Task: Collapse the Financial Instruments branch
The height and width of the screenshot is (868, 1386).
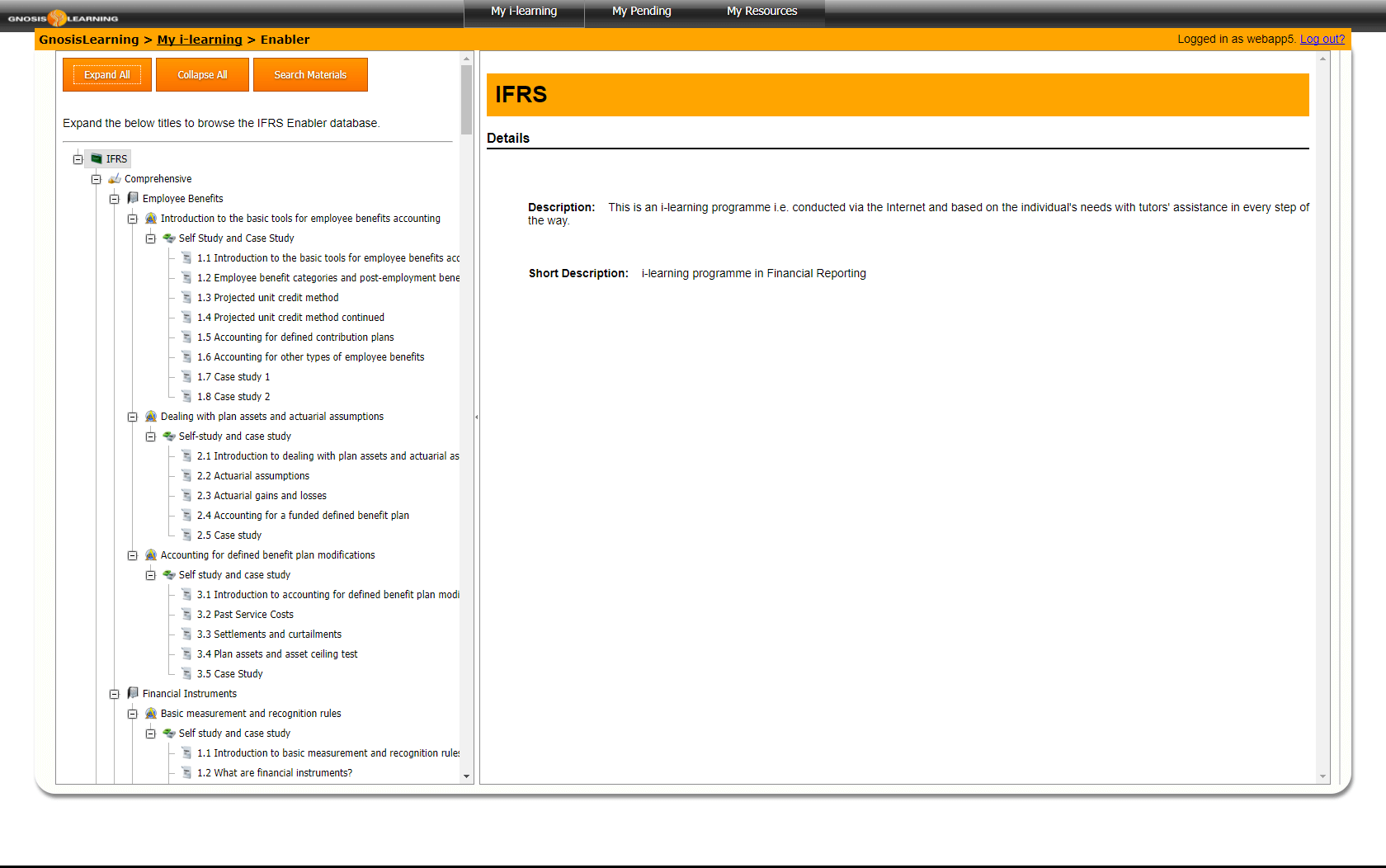Action: (114, 694)
